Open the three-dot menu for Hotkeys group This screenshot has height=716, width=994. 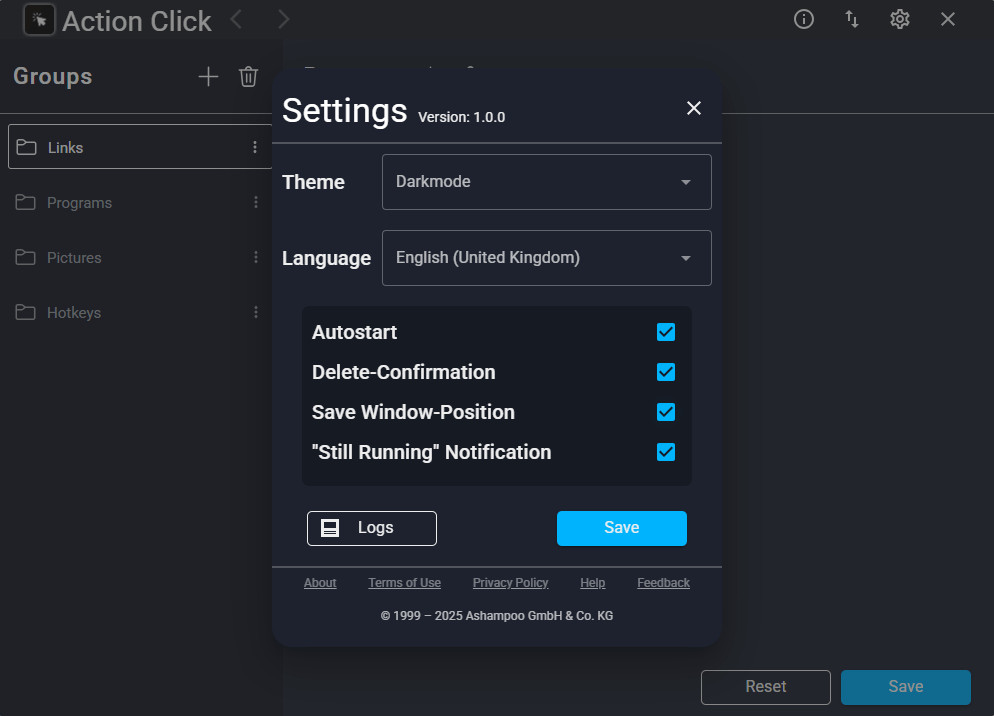[255, 312]
